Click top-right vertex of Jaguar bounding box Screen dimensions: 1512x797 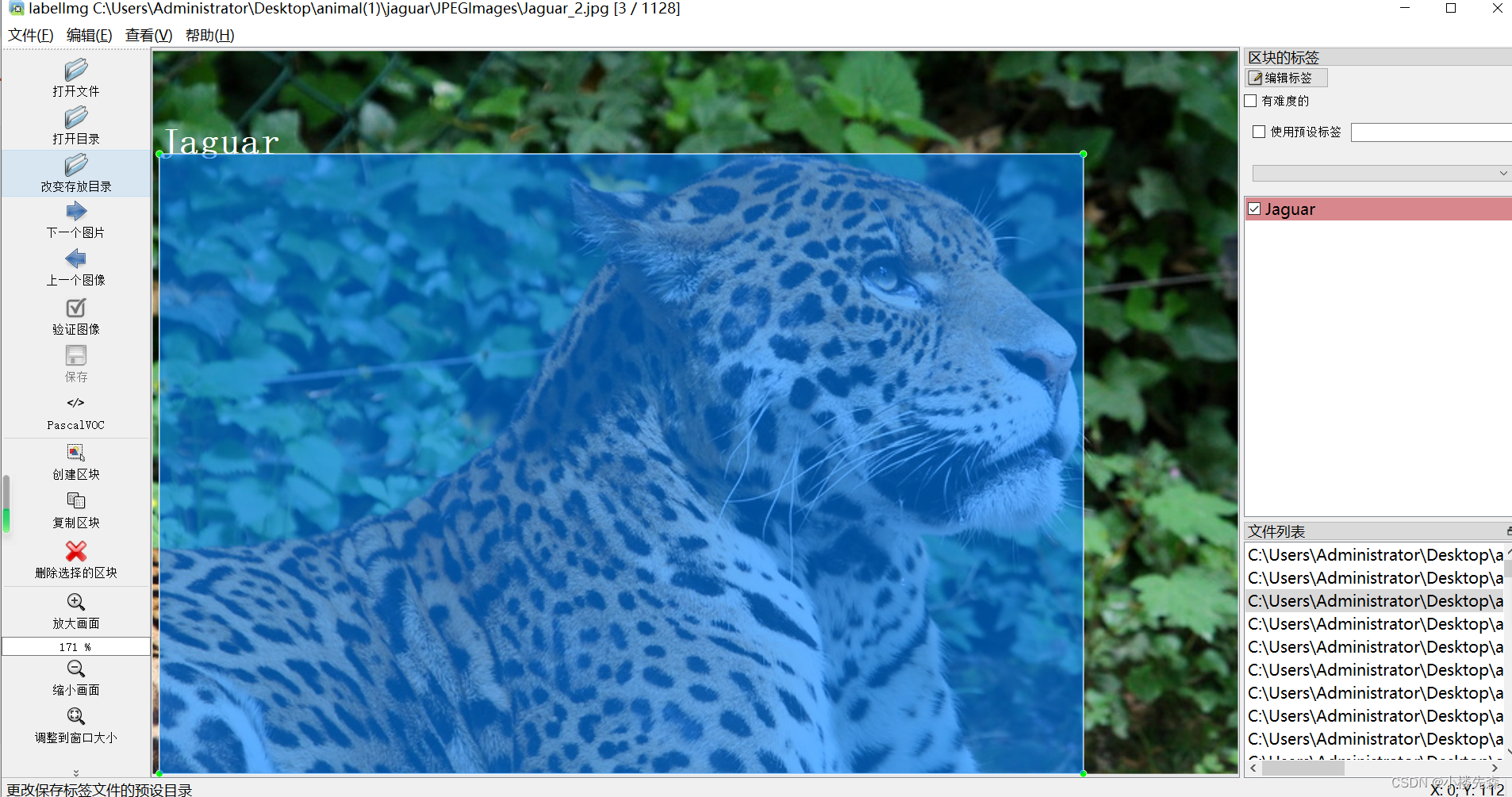click(x=1083, y=154)
